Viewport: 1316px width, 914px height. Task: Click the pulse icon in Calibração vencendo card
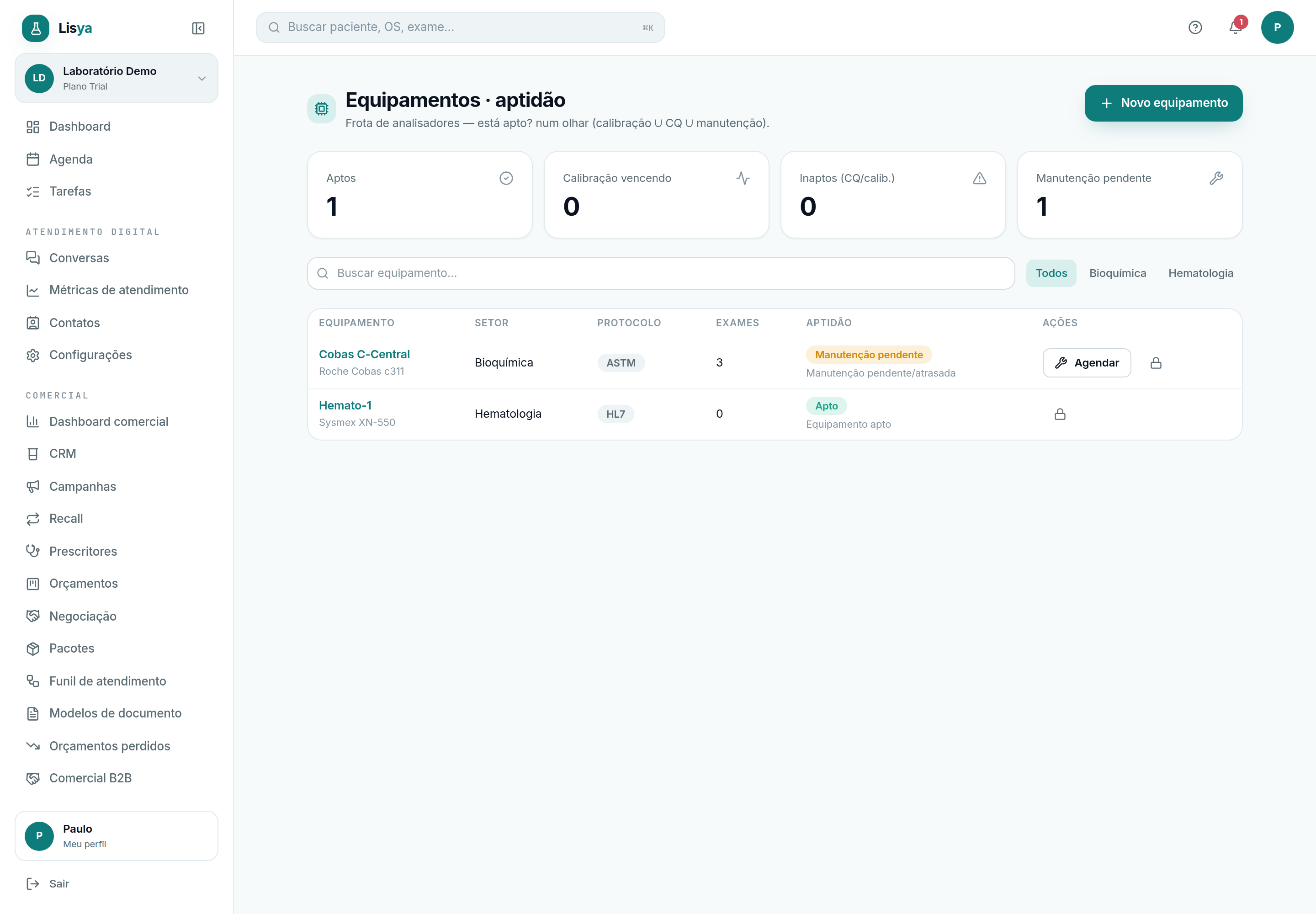pyautogui.click(x=743, y=178)
